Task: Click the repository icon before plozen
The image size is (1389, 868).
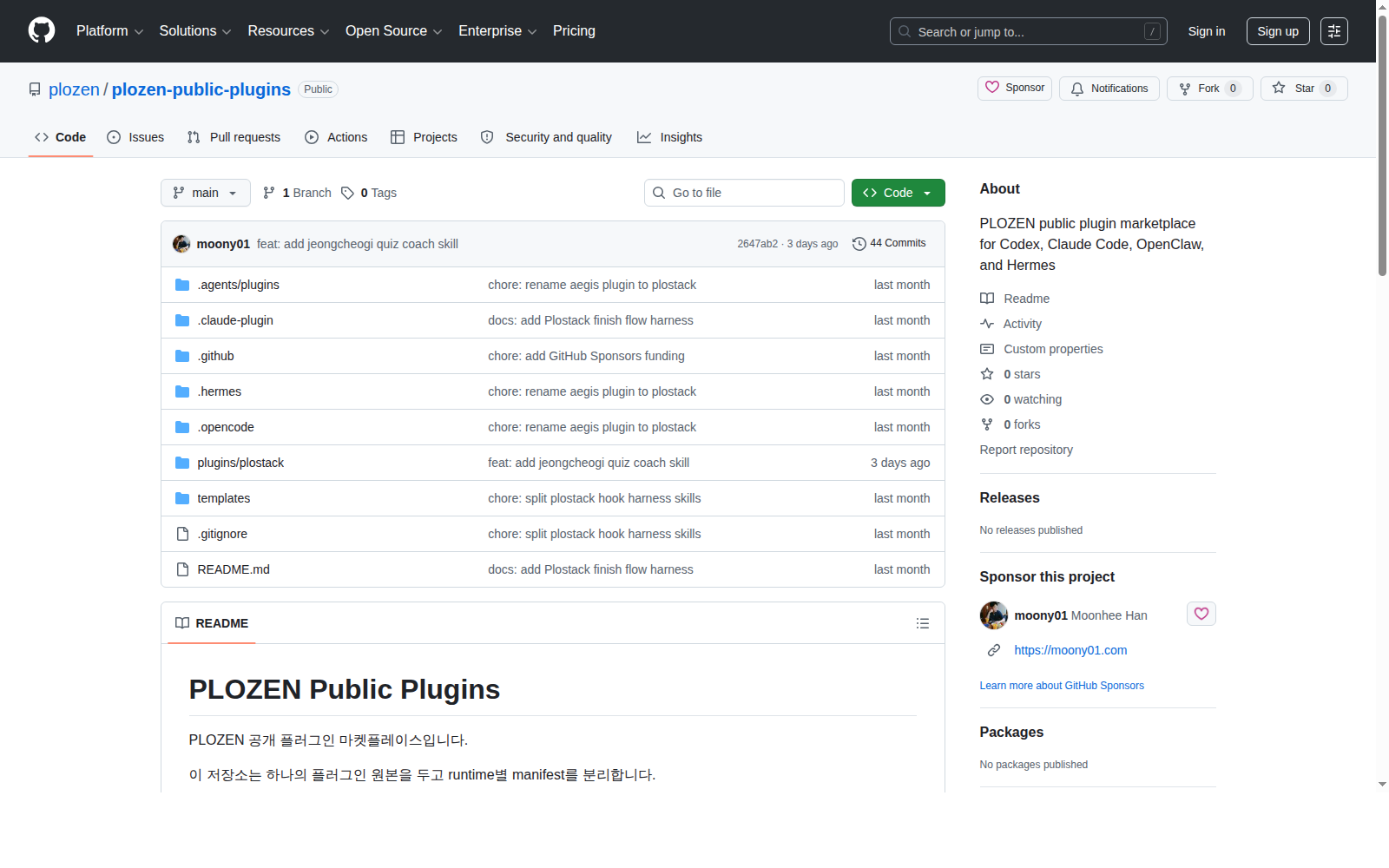Action: click(35, 89)
